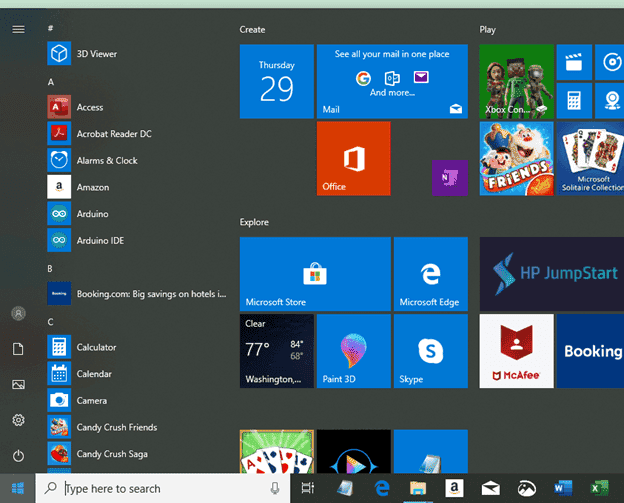Click the Skype tile
The image size is (624, 503).
[x=430, y=351]
